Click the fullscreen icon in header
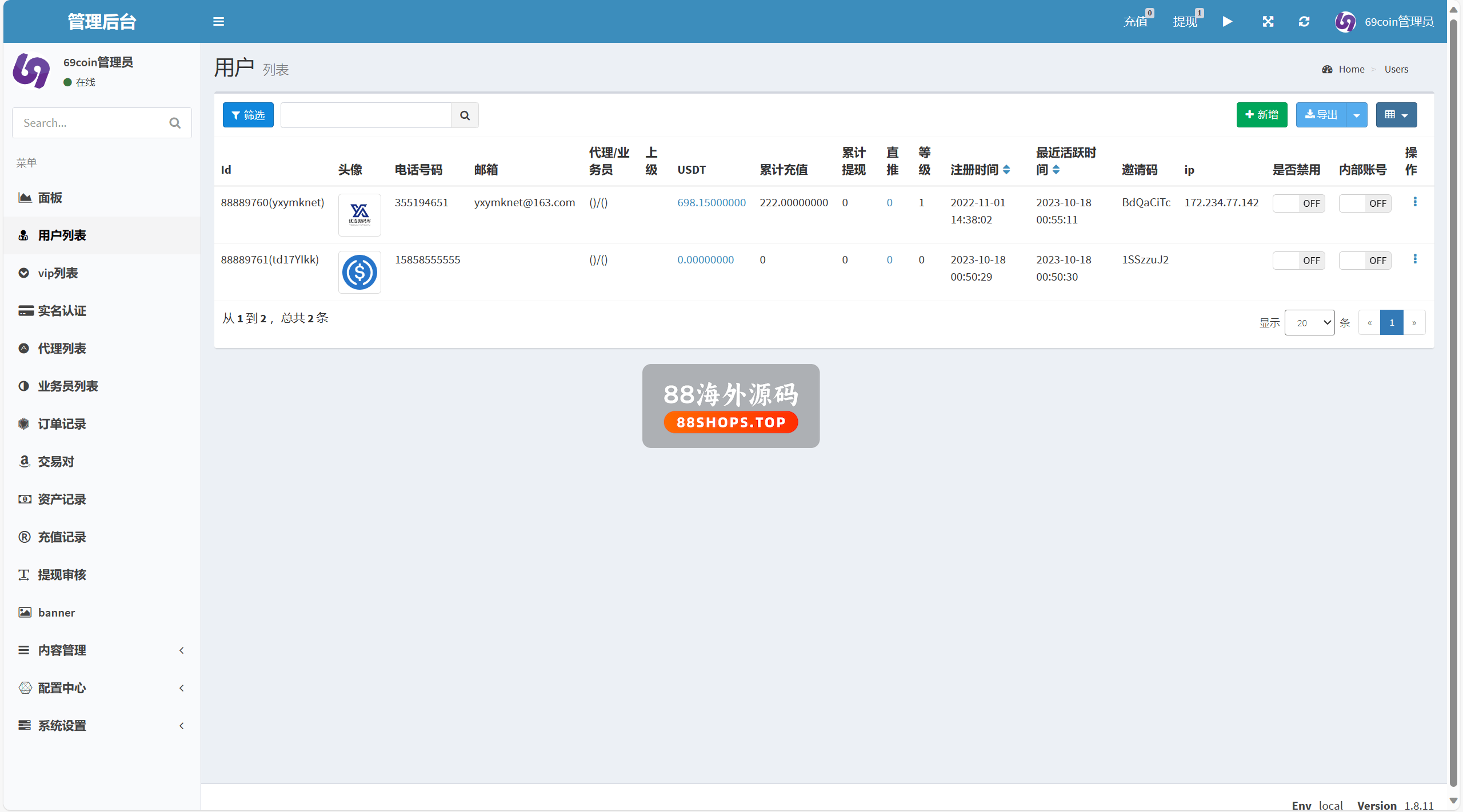This screenshot has width=1463, height=812. point(1268,22)
